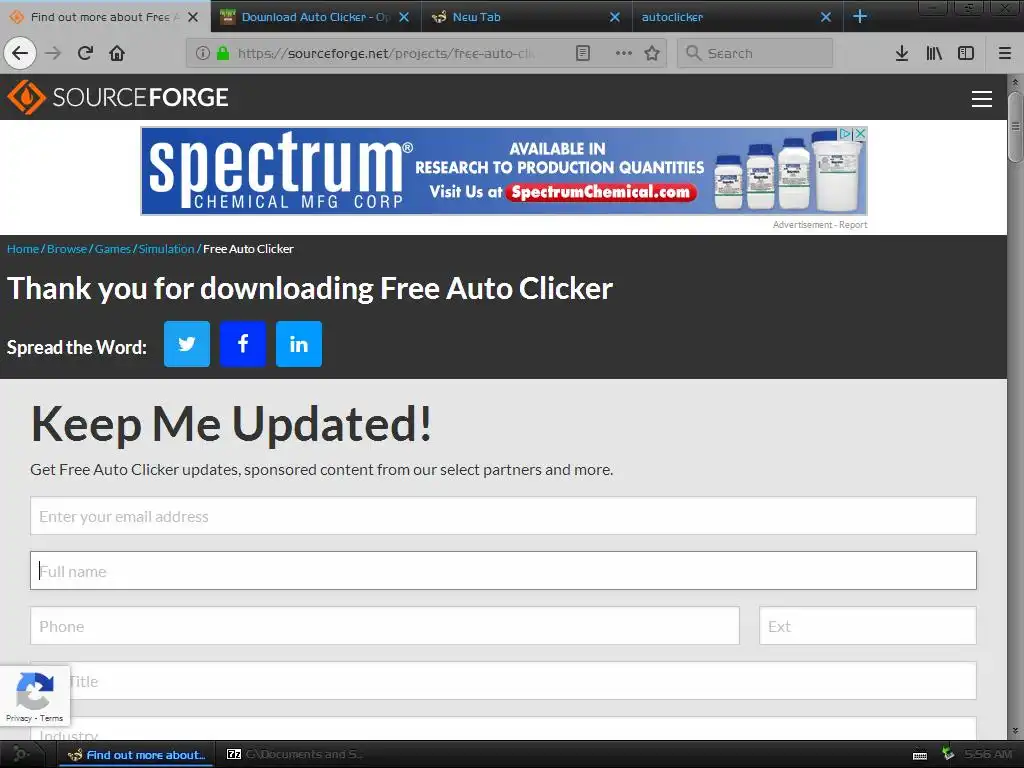The image size is (1024, 768).
Task: Toggle reader view in address bar
Action: tap(583, 53)
